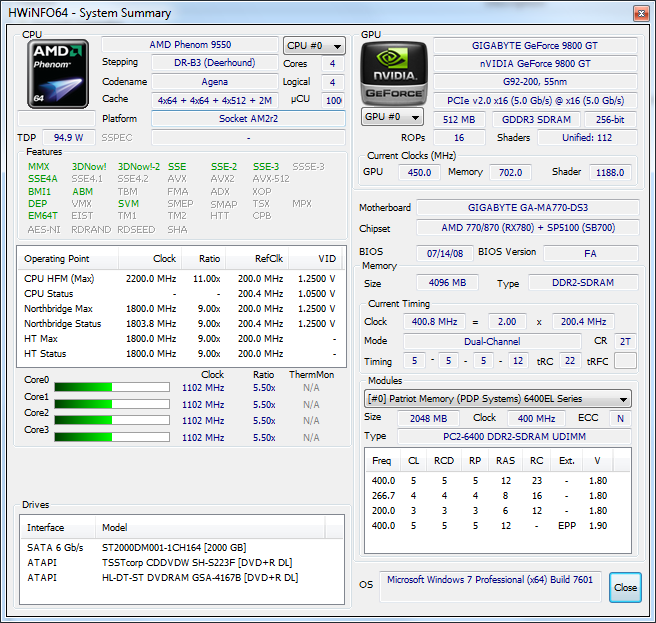
Task: Click the 400.8 MHz memory clock field
Action: click(434, 322)
